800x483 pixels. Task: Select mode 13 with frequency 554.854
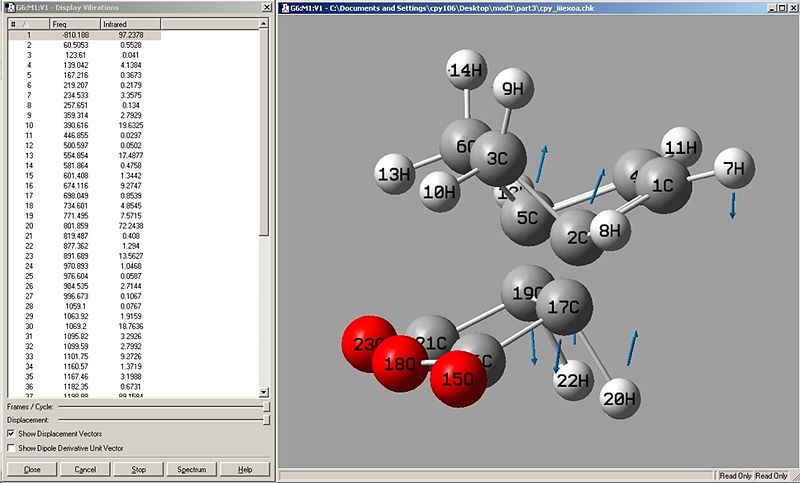point(84,156)
